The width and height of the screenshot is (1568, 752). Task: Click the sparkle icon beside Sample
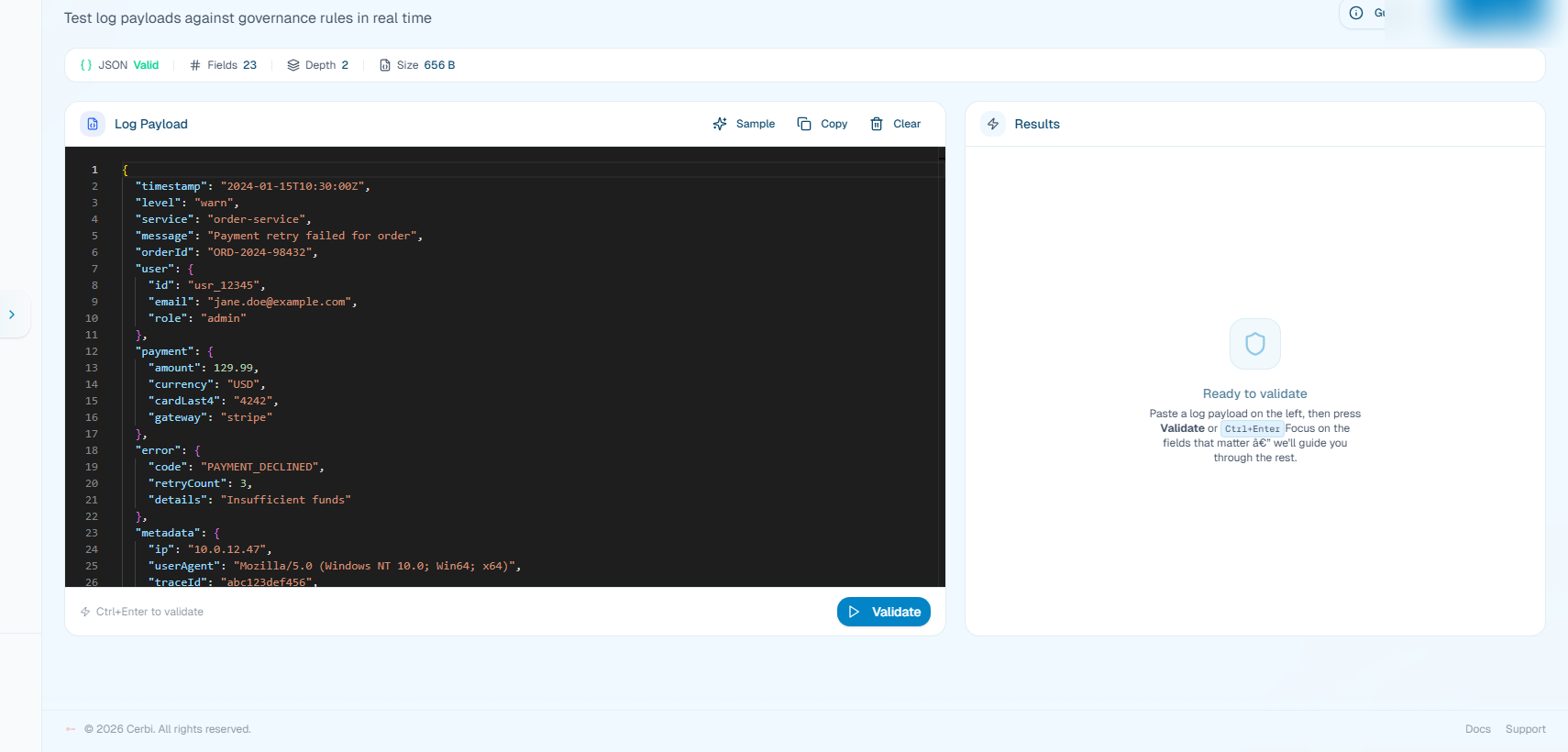[720, 124]
